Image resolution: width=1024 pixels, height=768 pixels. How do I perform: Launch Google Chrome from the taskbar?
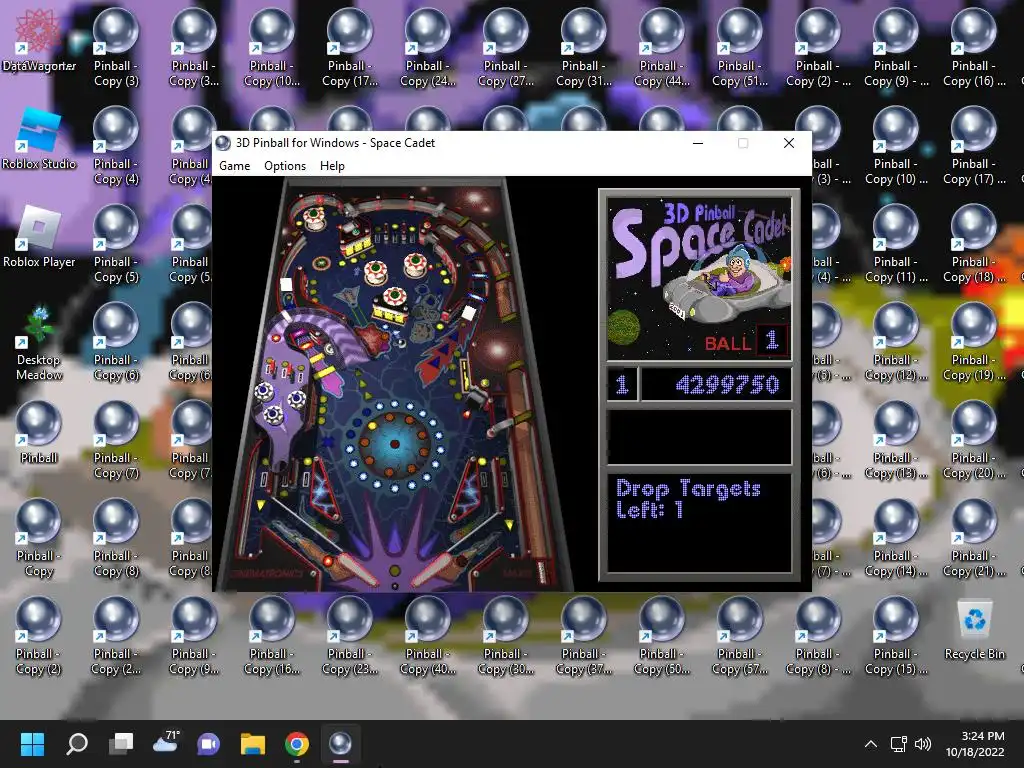(296, 743)
